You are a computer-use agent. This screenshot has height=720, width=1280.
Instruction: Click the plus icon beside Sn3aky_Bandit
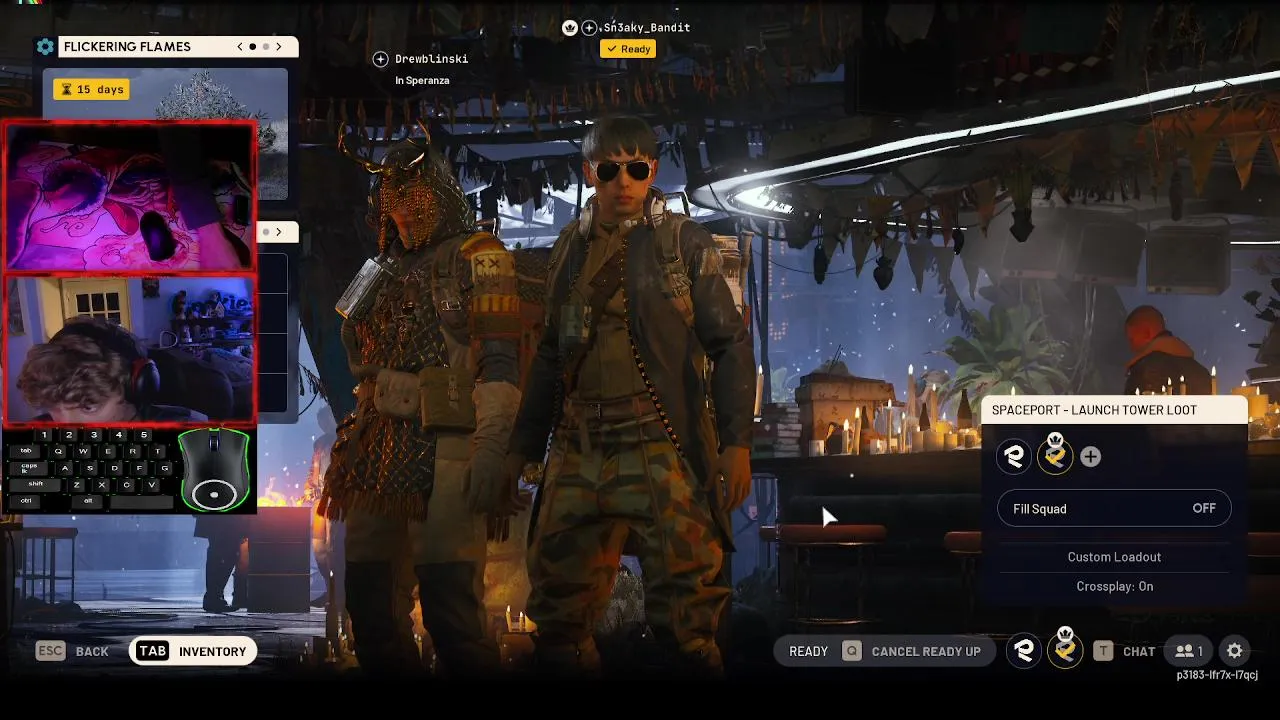589,28
